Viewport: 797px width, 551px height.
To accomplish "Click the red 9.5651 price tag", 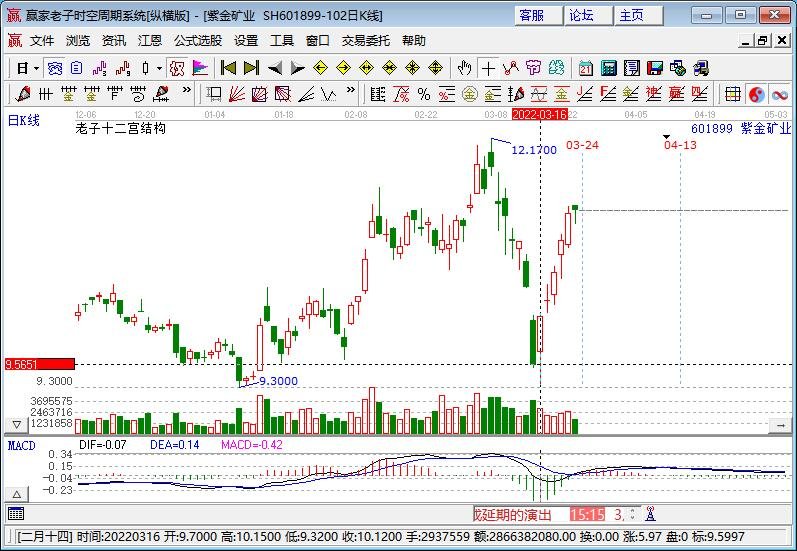I will pos(40,364).
